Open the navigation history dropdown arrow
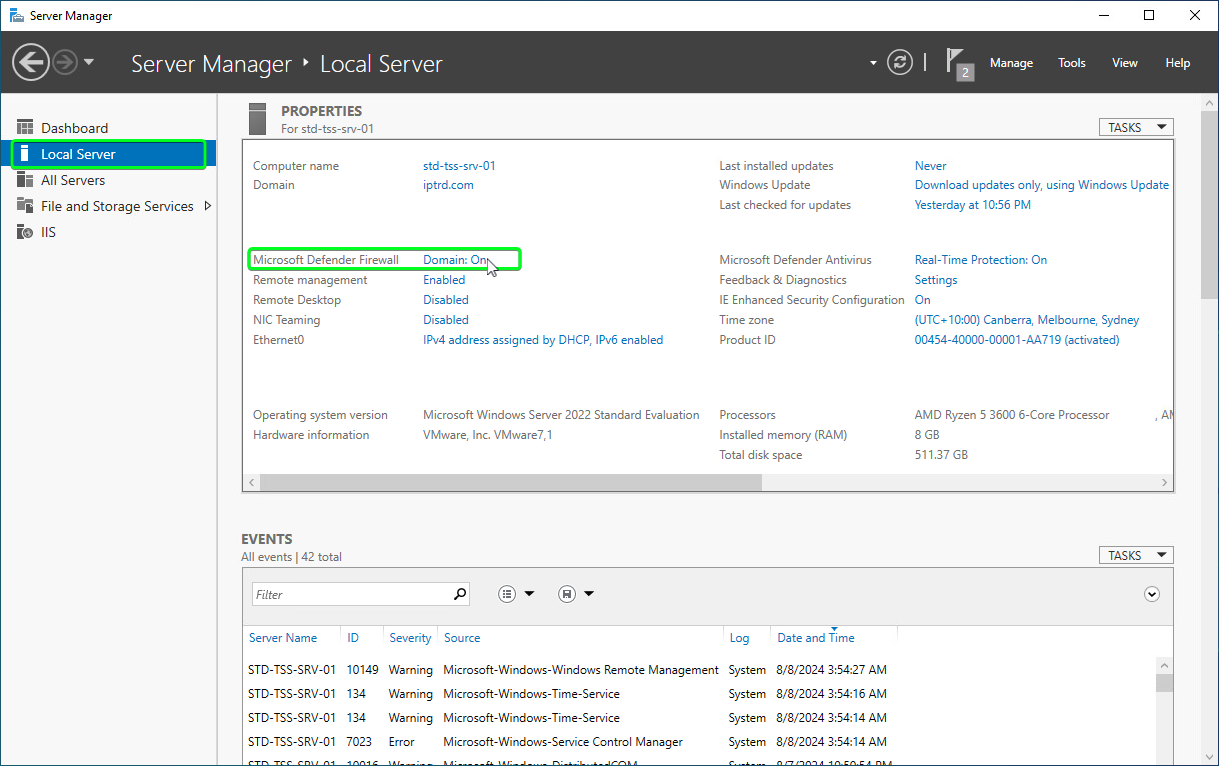Viewport: 1219px width, 766px height. click(x=89, y=62)
